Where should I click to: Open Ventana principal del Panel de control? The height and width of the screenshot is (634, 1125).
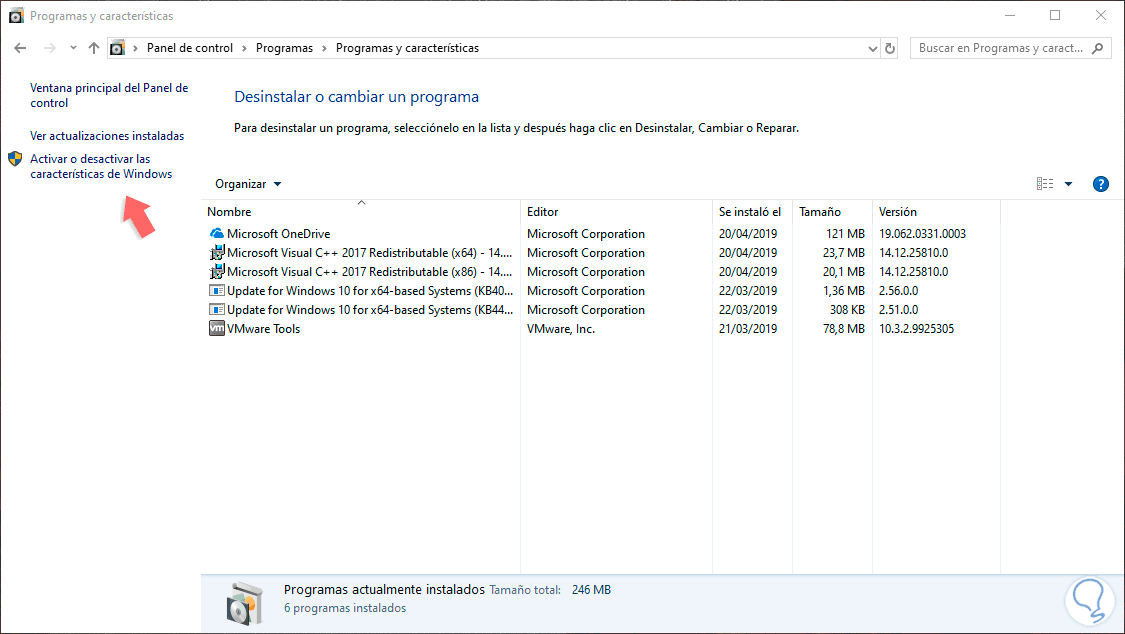109,95
